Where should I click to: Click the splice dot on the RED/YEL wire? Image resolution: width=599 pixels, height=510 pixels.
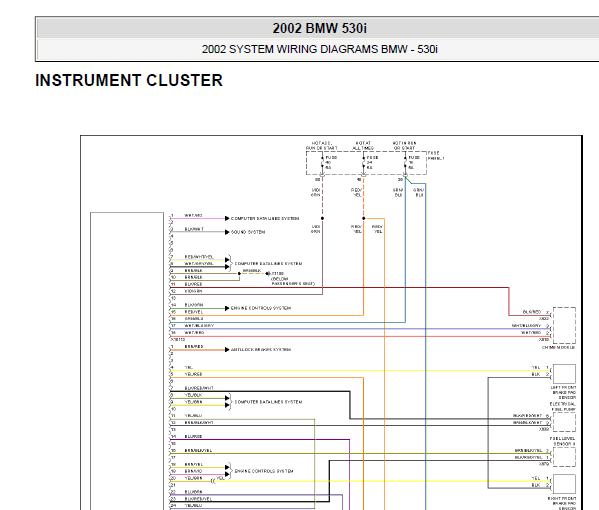(x=364, y=219)
